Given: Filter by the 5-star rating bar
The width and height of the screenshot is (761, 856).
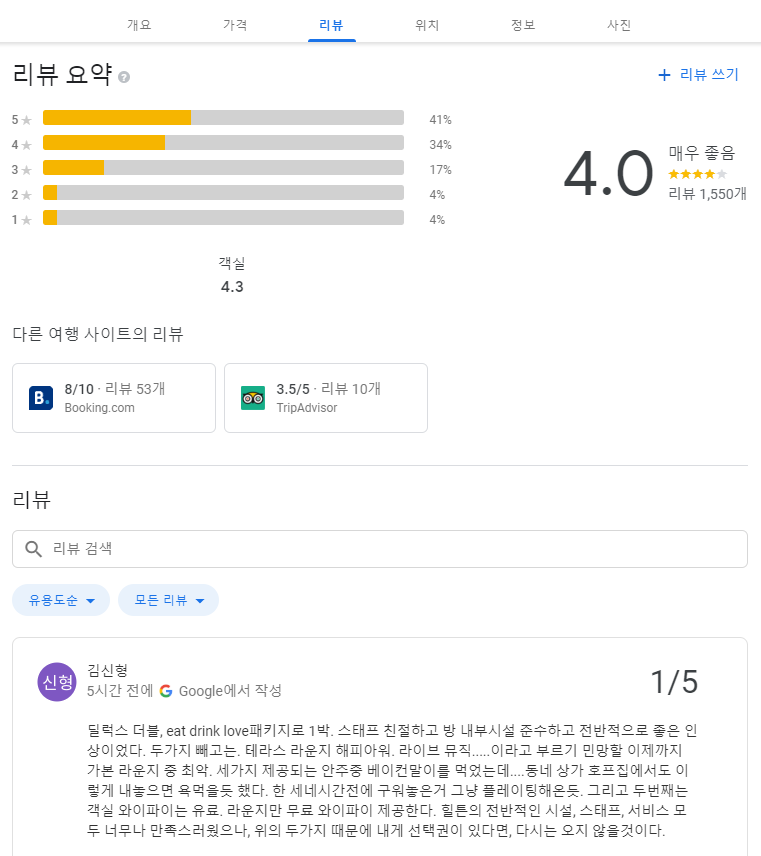Looking at the screenshot, I should click(x=223, y=118).
